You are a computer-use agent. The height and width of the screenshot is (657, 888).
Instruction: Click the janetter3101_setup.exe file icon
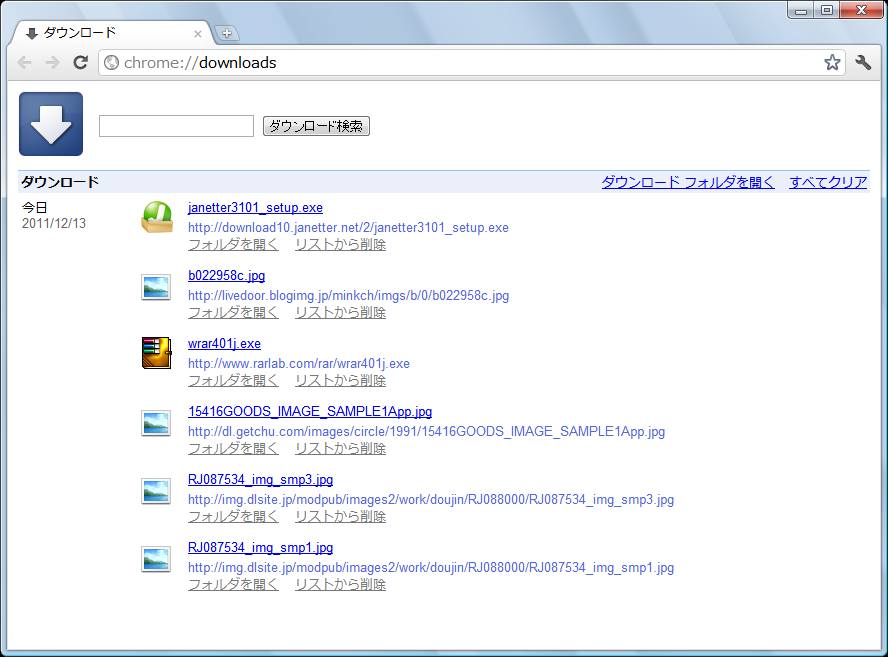coord(157,217)
